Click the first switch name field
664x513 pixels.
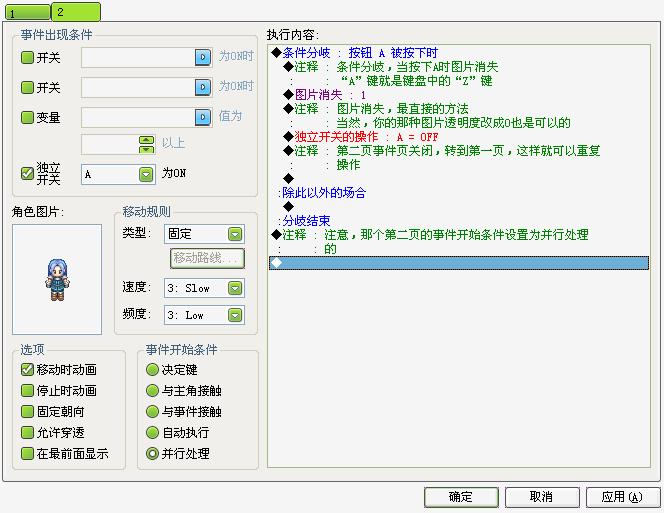tap(138, 57)
